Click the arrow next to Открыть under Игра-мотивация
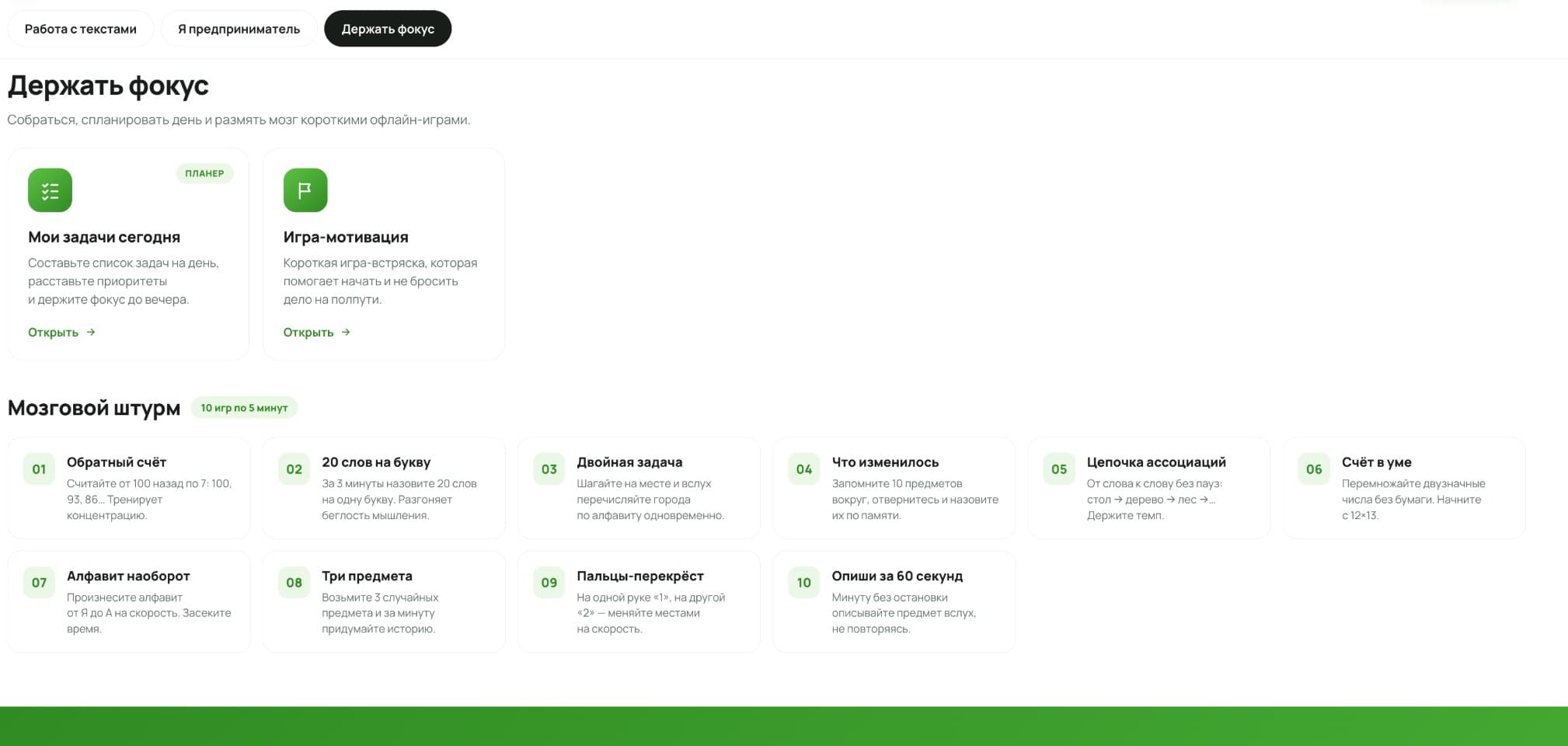Image resolution: width=1568 pixels, height=746 pixels. pos(346,332)
